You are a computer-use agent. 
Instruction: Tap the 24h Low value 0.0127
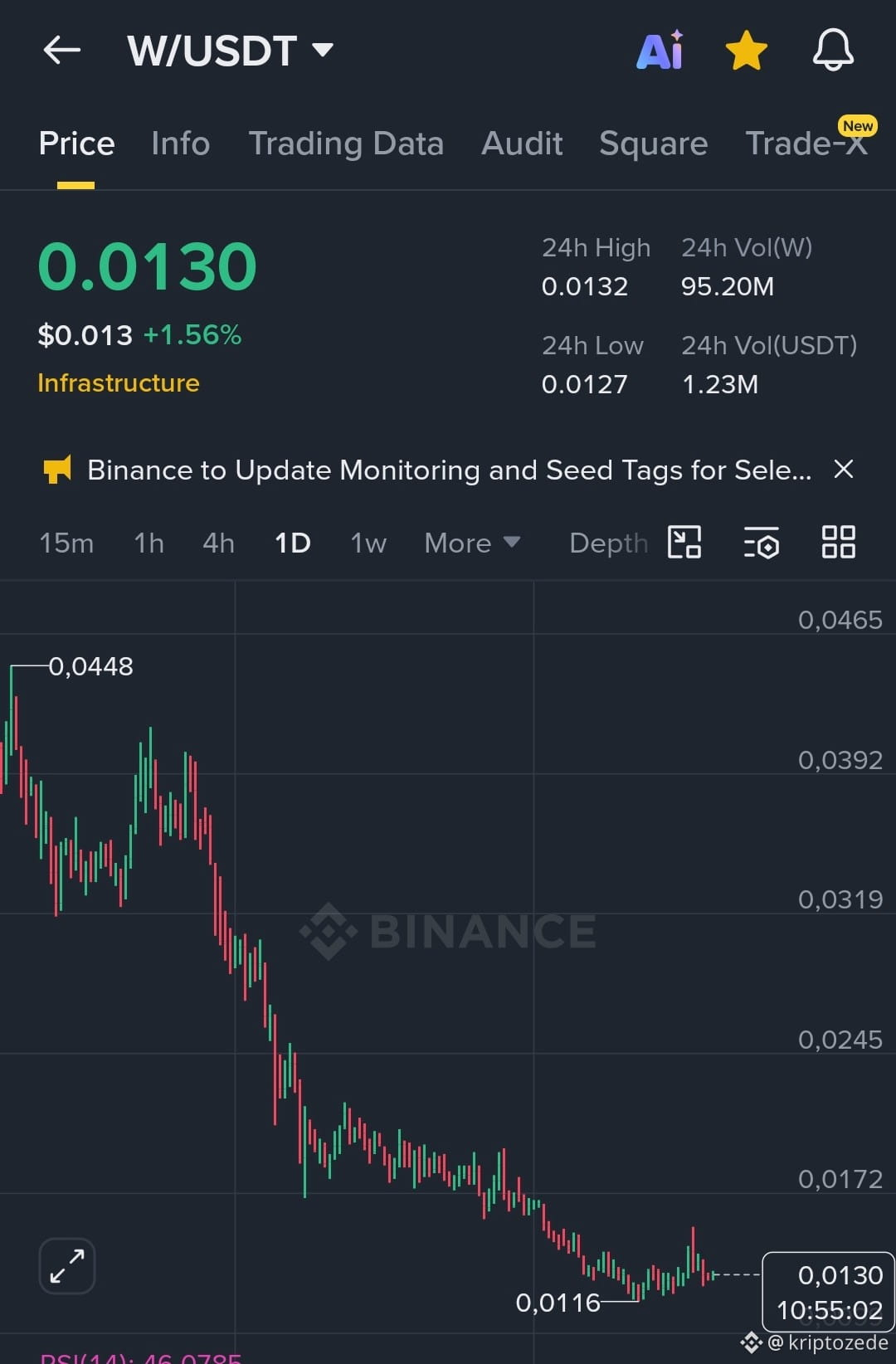tap(585, 385)
